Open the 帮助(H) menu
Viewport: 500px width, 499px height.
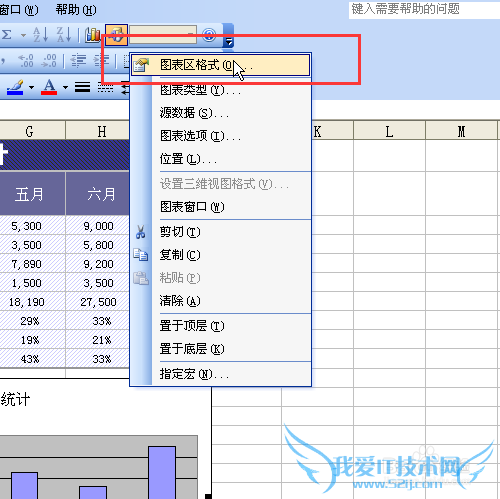pyautogui.click(x=76, y=9)
